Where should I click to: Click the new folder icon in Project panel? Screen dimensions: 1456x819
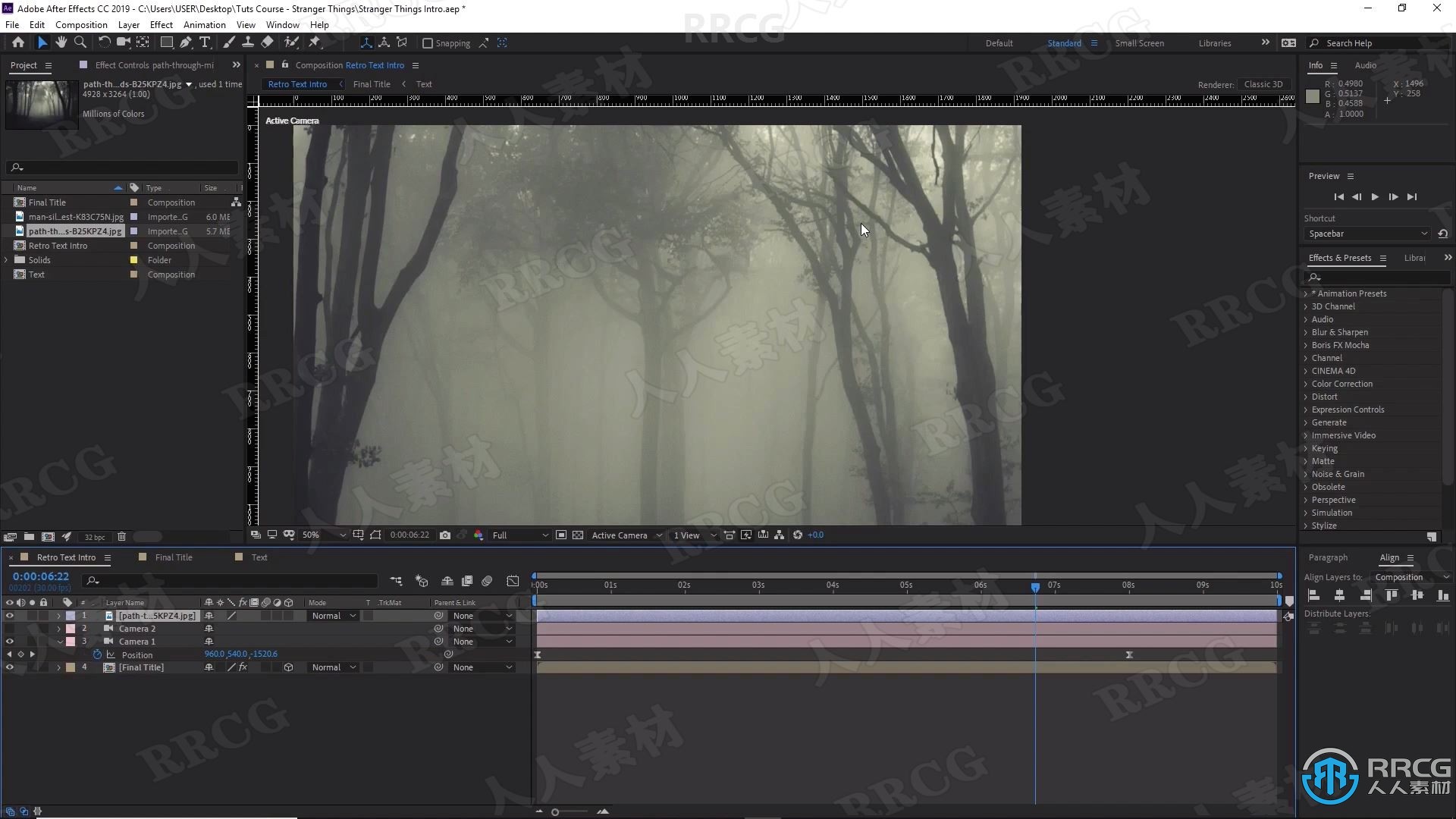(29, 537)
